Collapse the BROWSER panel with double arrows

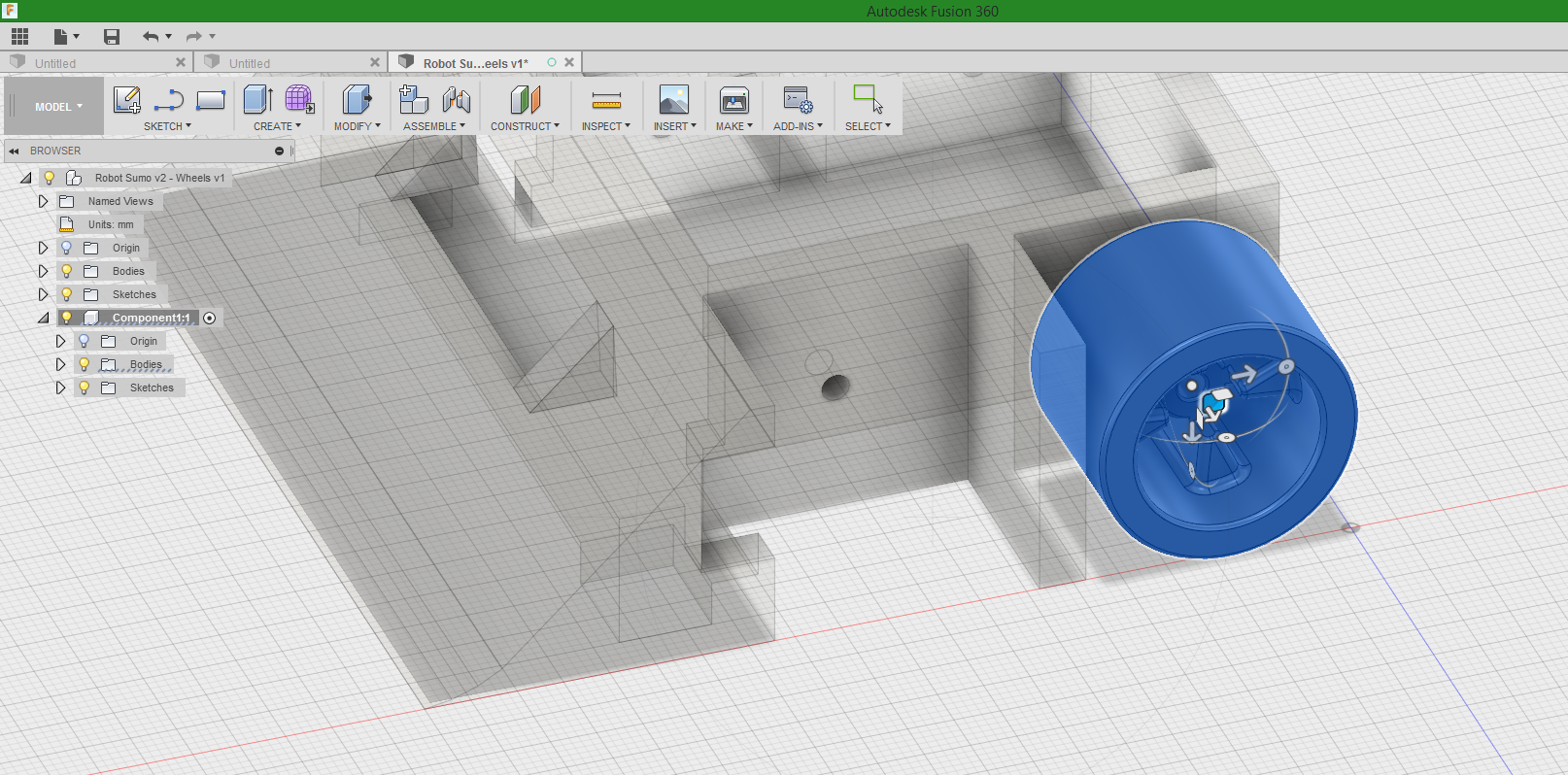[x=14, y=151]
